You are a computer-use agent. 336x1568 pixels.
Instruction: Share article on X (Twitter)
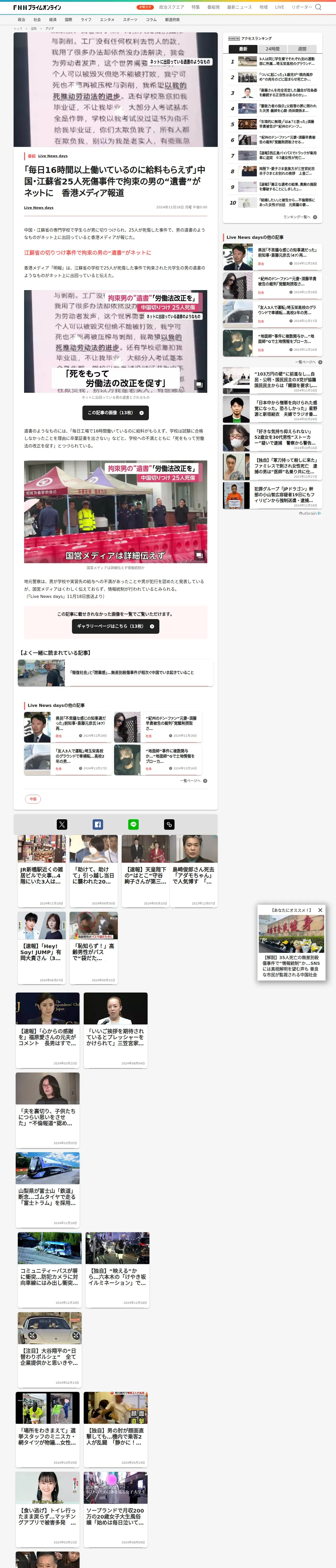(62, 824)
